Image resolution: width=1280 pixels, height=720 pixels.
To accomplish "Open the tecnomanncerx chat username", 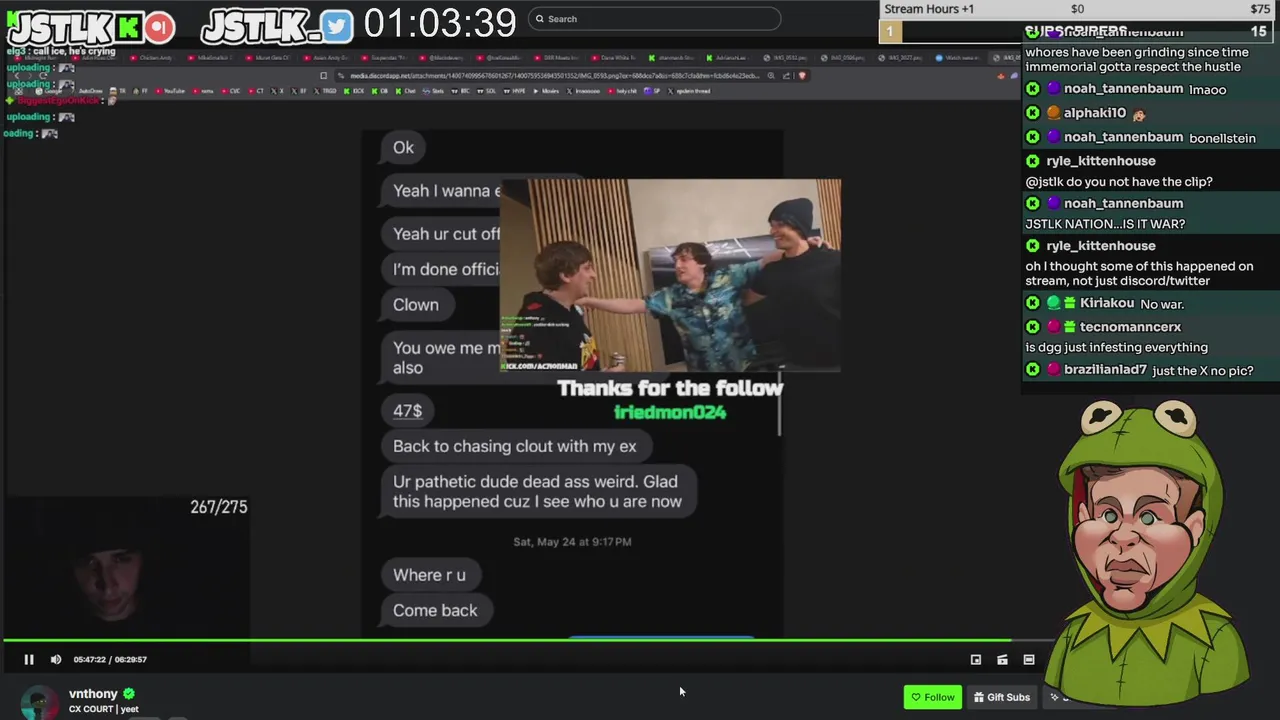I will tap(1130, 327).
